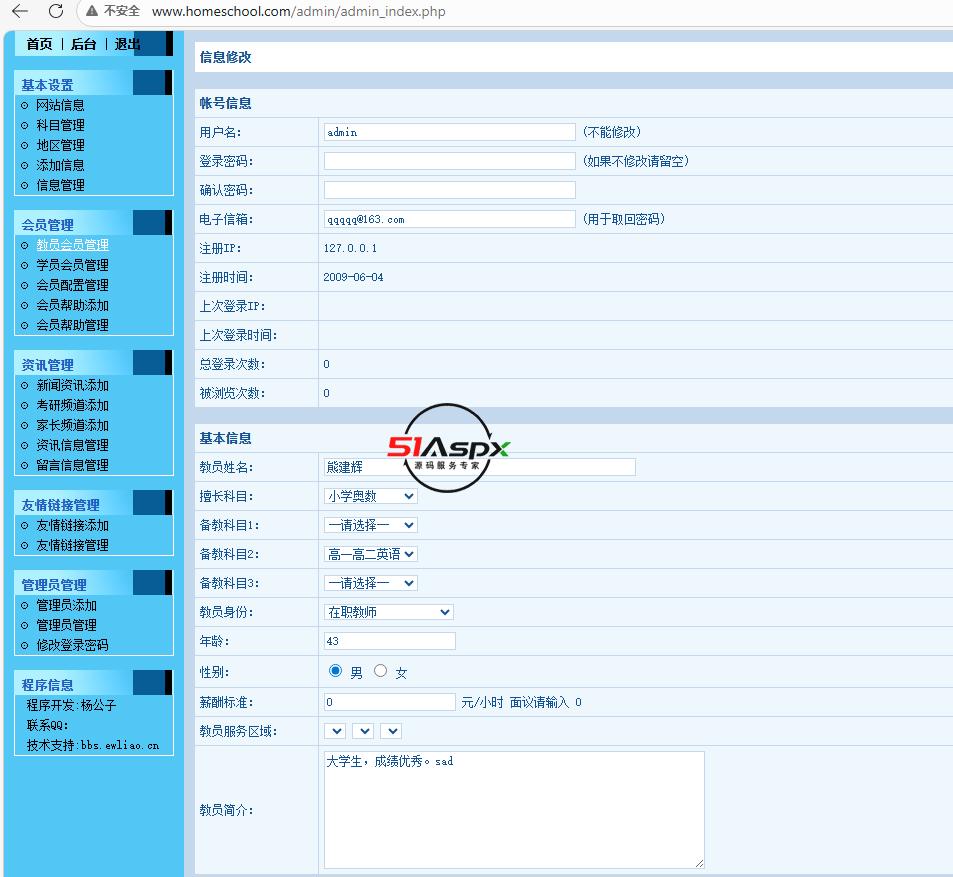The image size is (953, 877).
Task: Open the 备教科目2 dropdown
Action: [371, 554]
